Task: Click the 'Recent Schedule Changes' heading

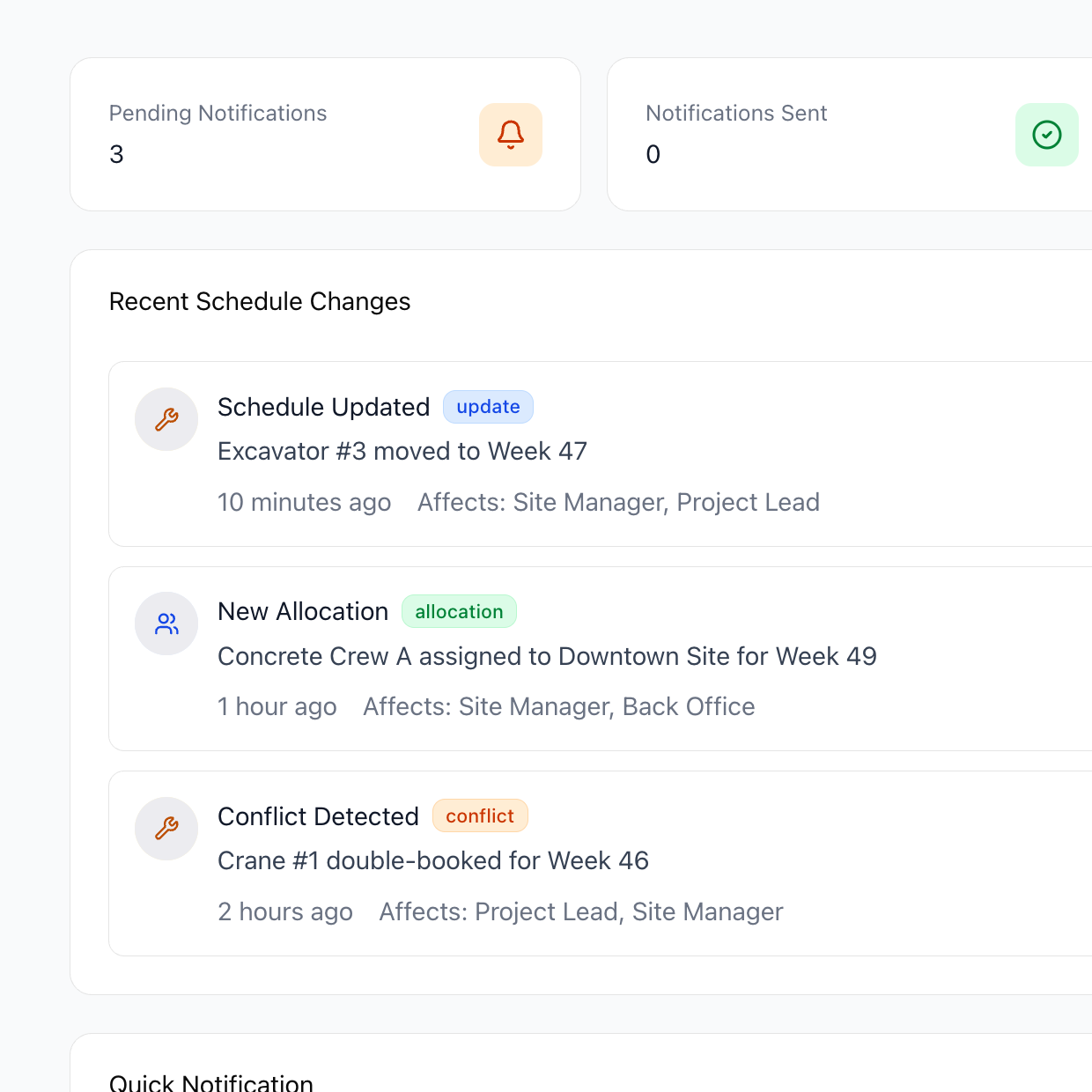Action: click(x=260, y=301)
